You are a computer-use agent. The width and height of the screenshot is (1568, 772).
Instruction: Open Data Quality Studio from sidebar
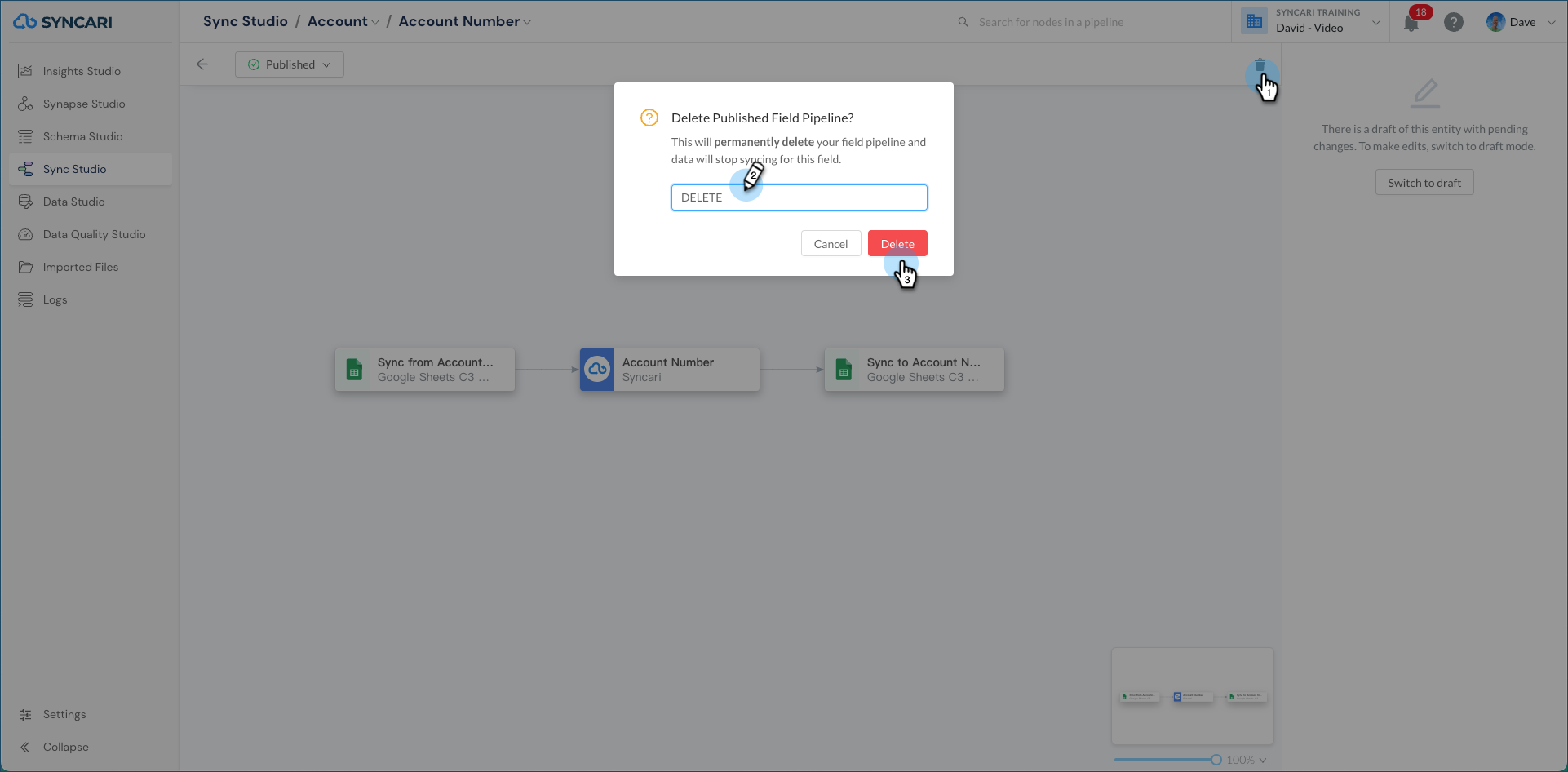coord(90,234)
